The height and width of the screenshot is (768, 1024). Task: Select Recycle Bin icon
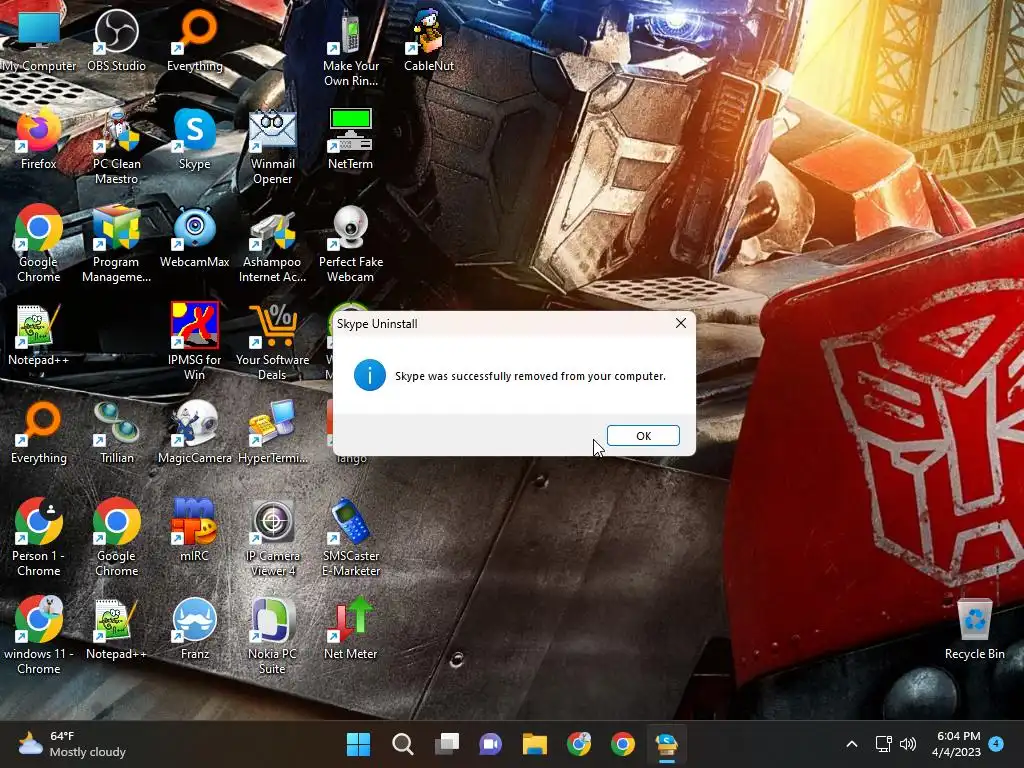[x=974, y=630]
